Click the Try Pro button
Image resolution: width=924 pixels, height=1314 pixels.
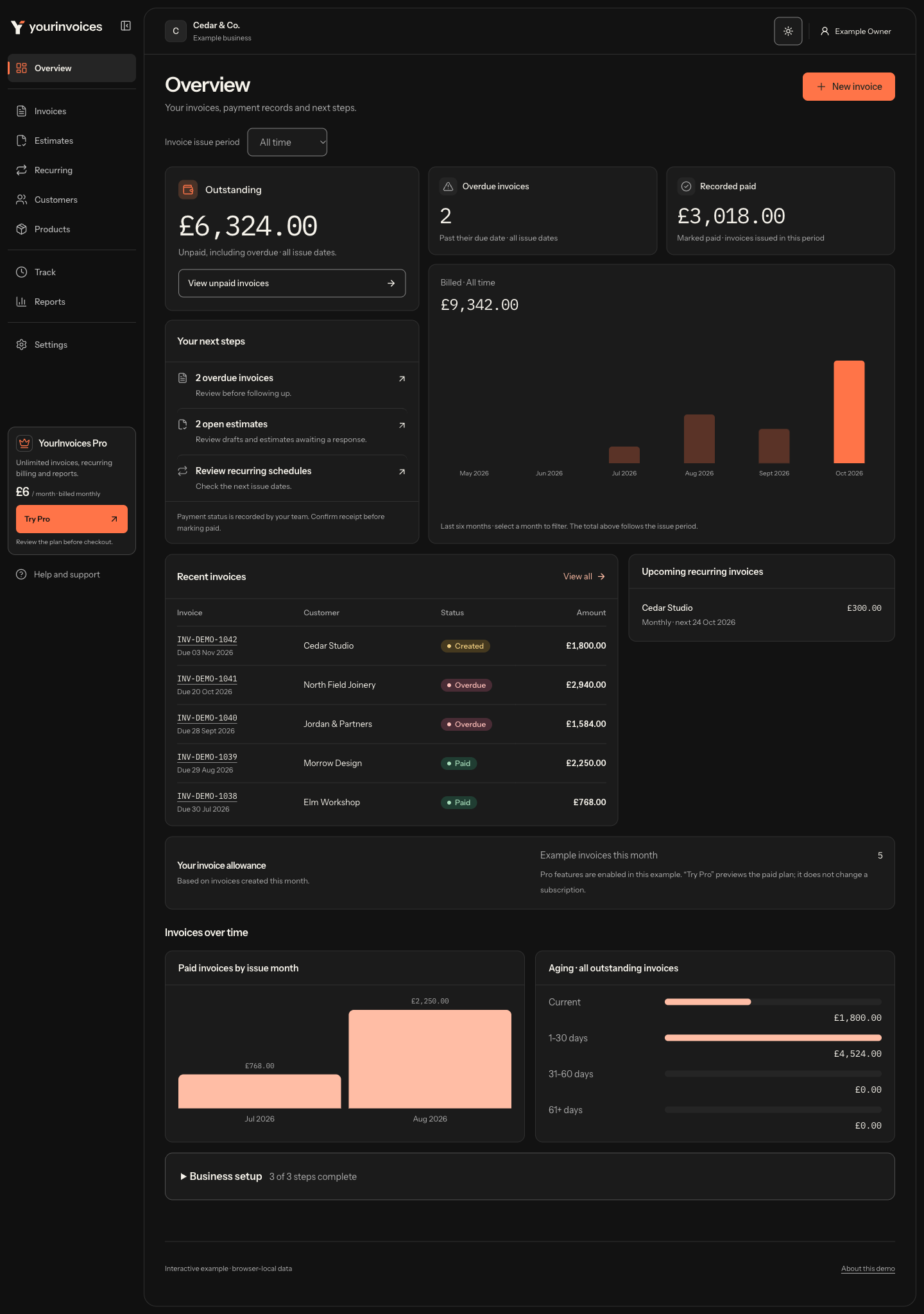[72, 519]
